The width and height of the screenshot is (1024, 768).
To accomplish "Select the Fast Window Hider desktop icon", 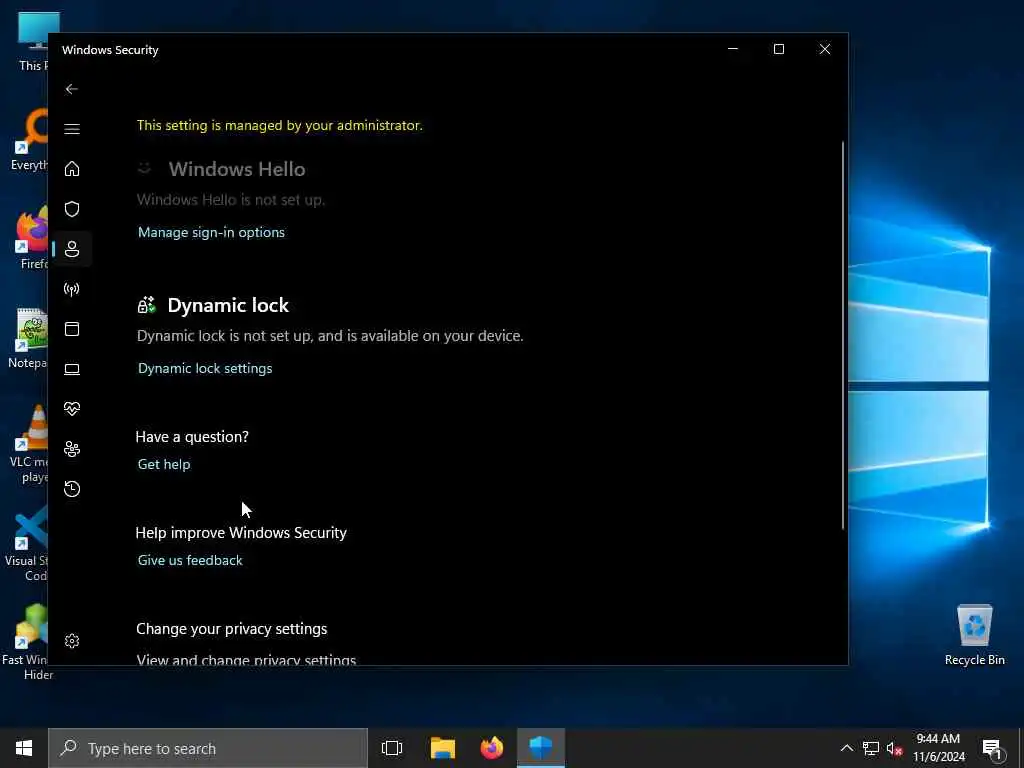I will (x=26, y=643).
